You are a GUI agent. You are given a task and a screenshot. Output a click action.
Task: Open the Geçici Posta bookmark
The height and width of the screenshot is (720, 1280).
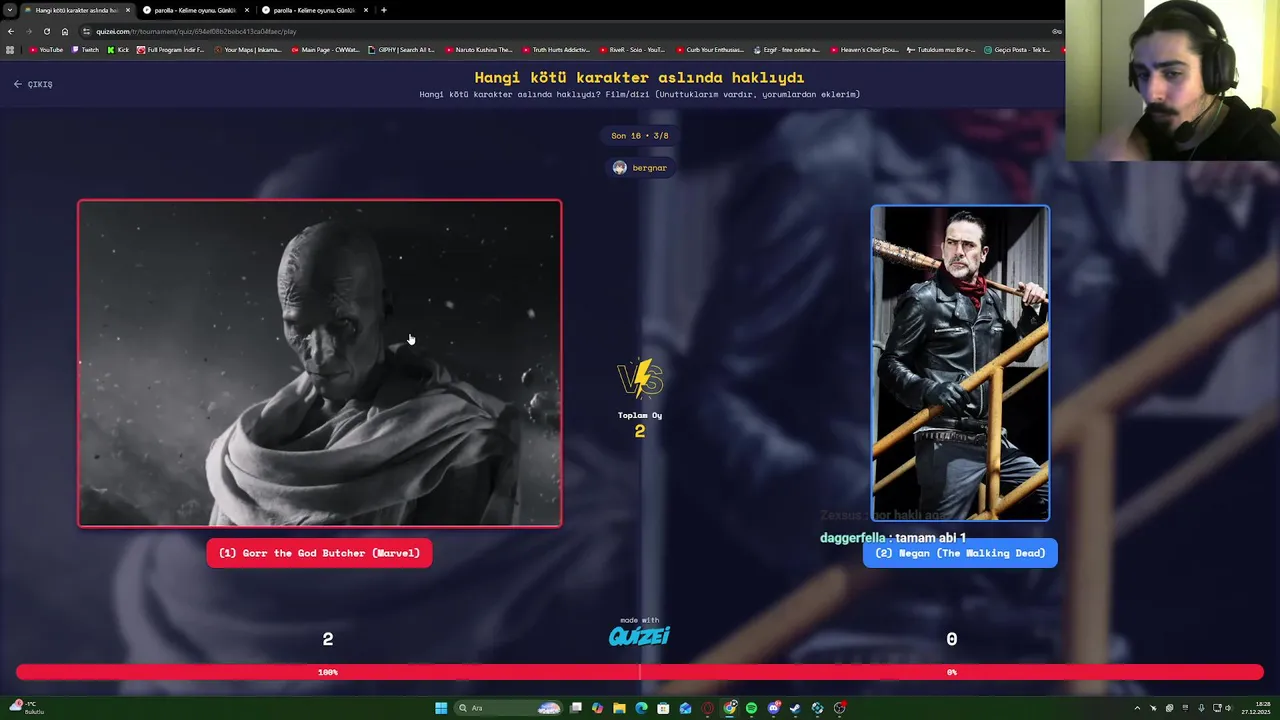click(1017, 49)
